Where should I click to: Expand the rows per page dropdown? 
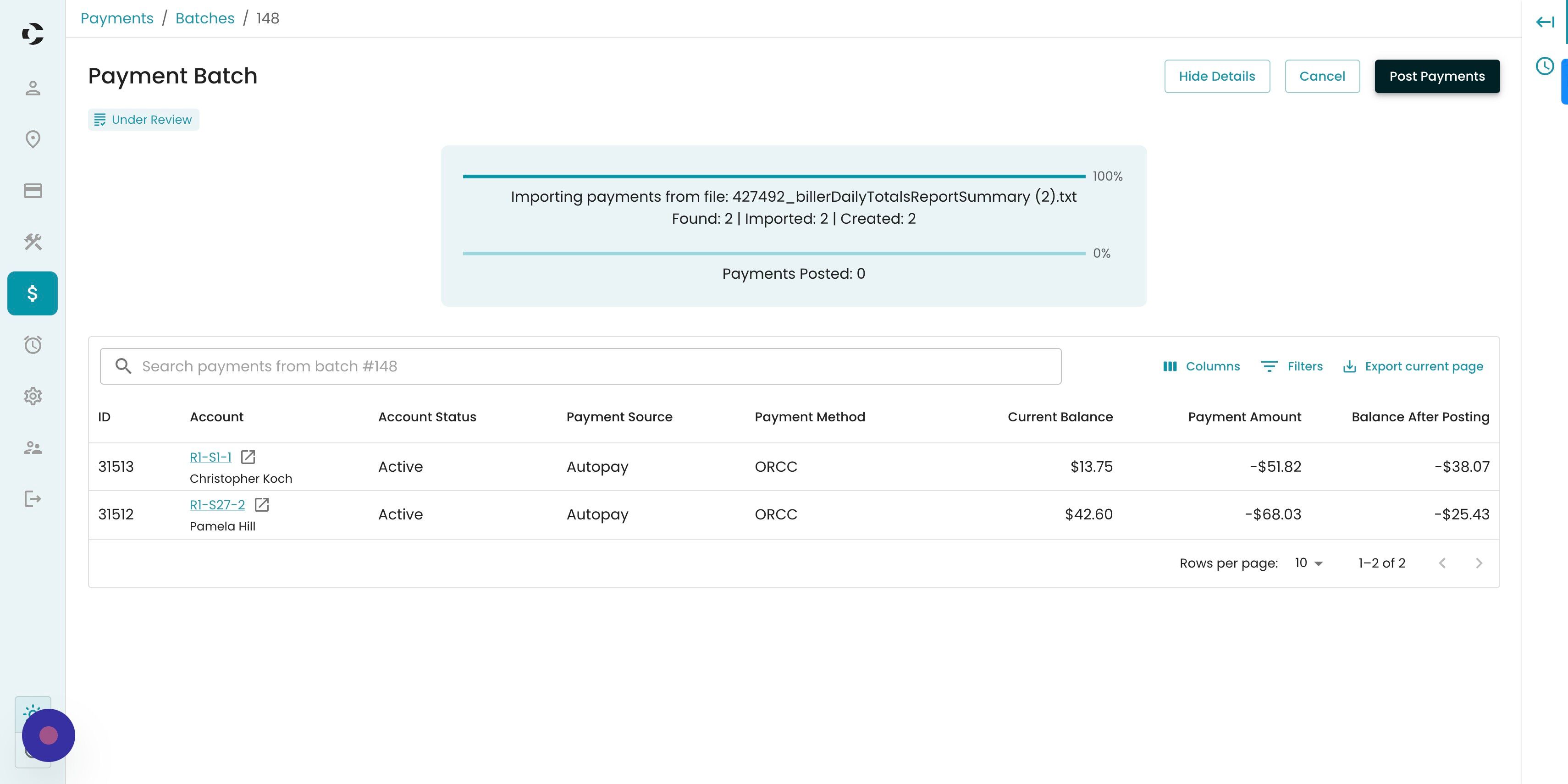tap(1309, 563)
